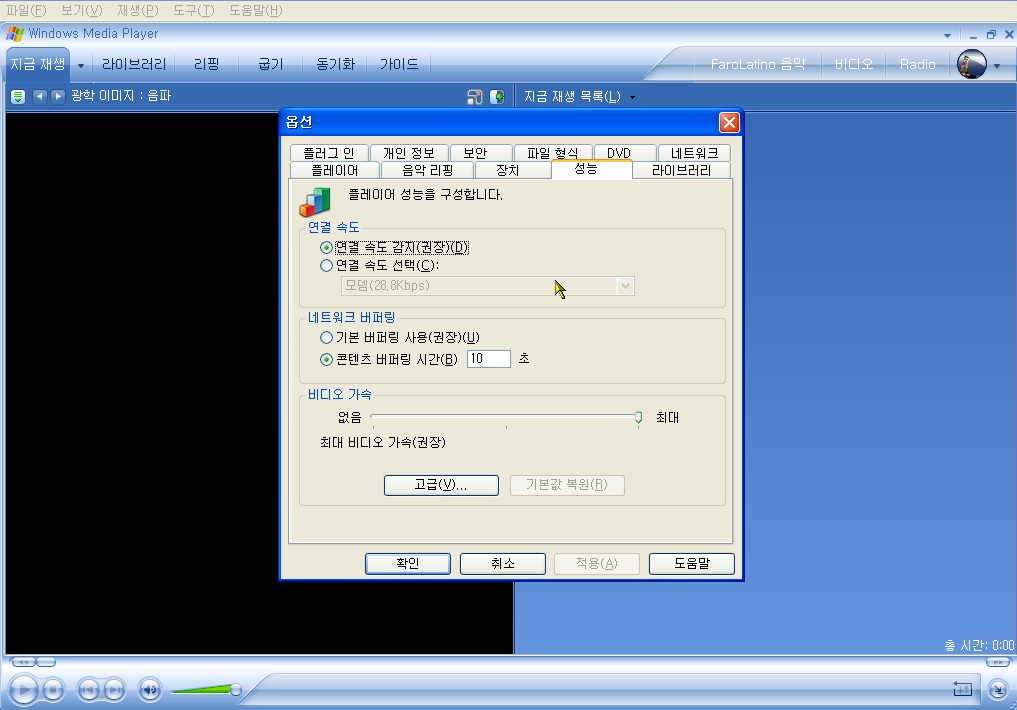Open the 개인 정보 options tab
This screenshot has height=710, width=1017.
click(409, 153)
